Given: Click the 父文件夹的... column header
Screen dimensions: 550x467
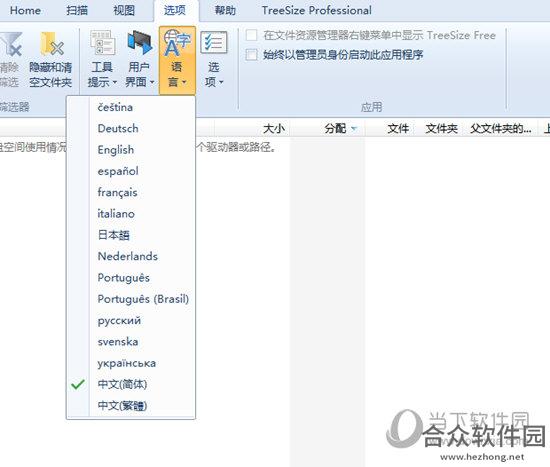Looking at the screenshot, I should (501, 128).
